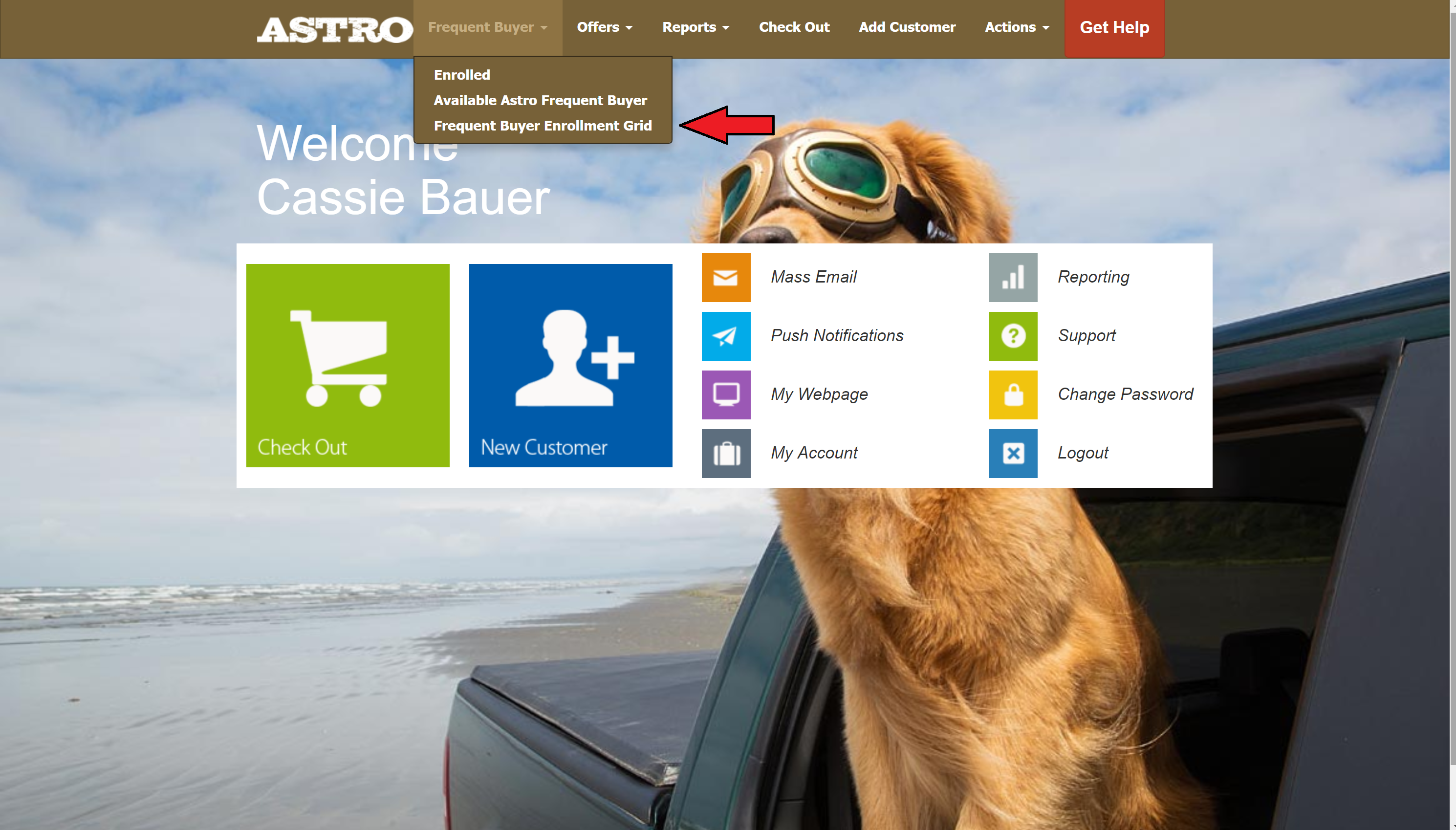The image size is (1456, 830).
Task: Click the green Check Out cart tile
Action: point(348,365)
